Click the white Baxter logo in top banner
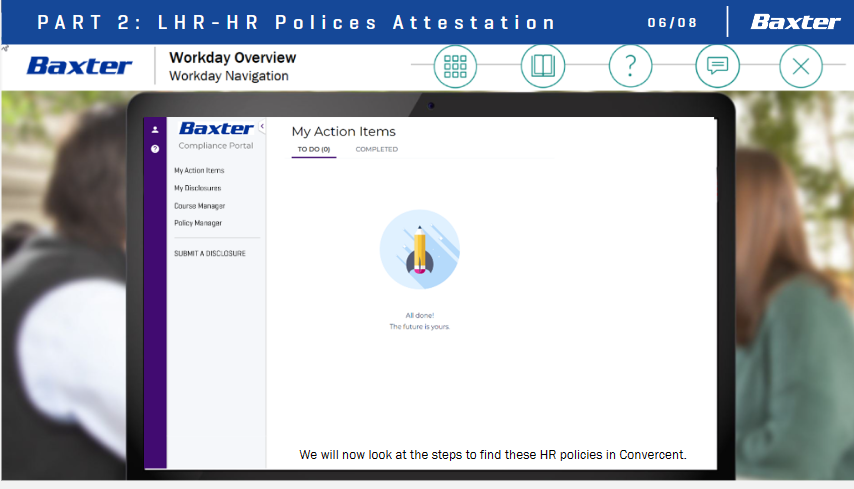854x489 pixels. click(795, 22)
